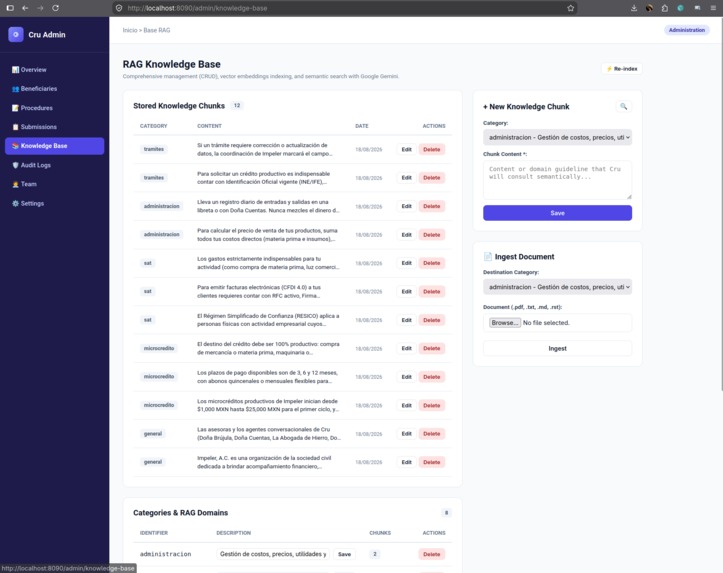Edit the chunk 'Los microcréditos productivos de Impeler'

pos(406,405)
